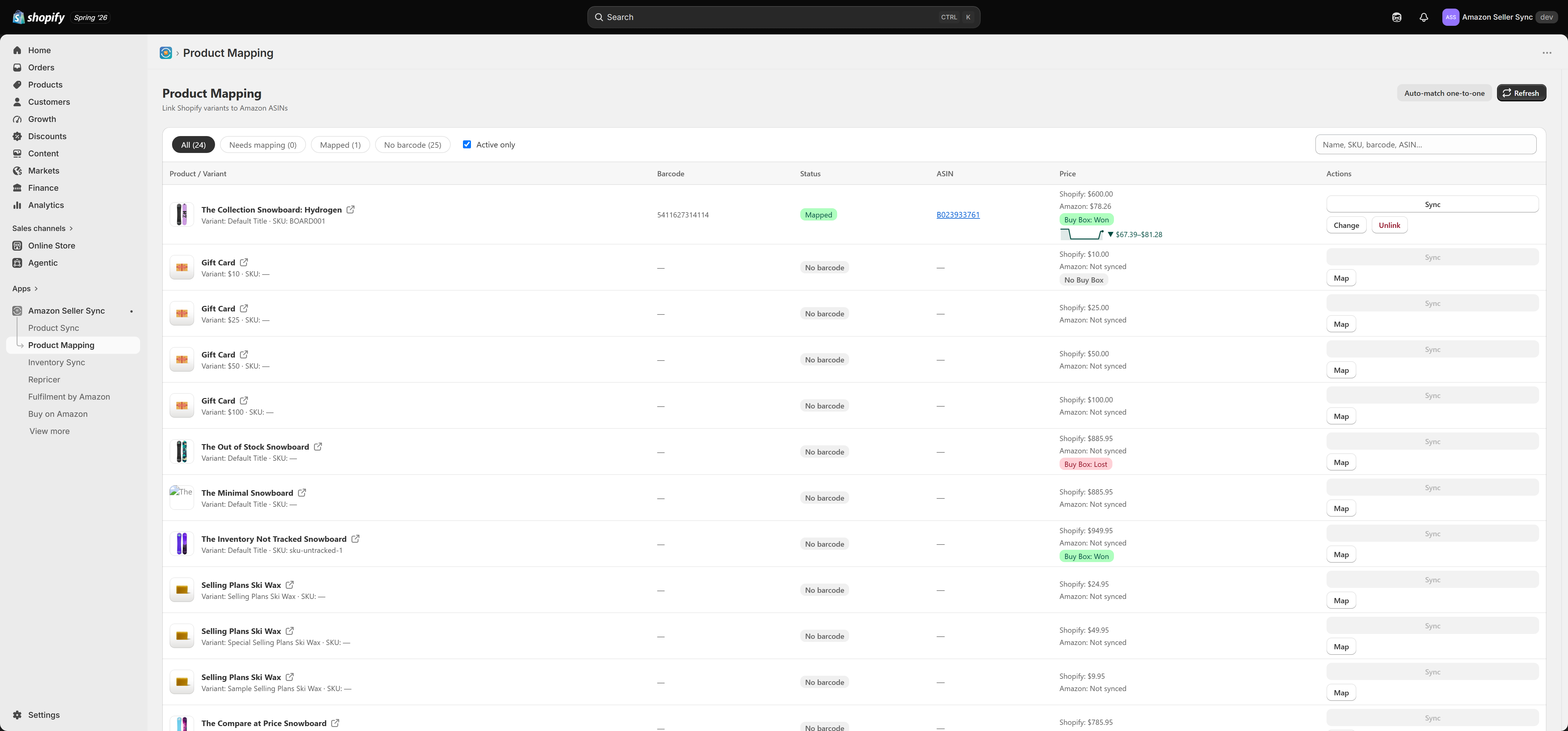Go to Customers in the sidebar
This screenshot has width=1568, height=731.
tap(49, 102)
